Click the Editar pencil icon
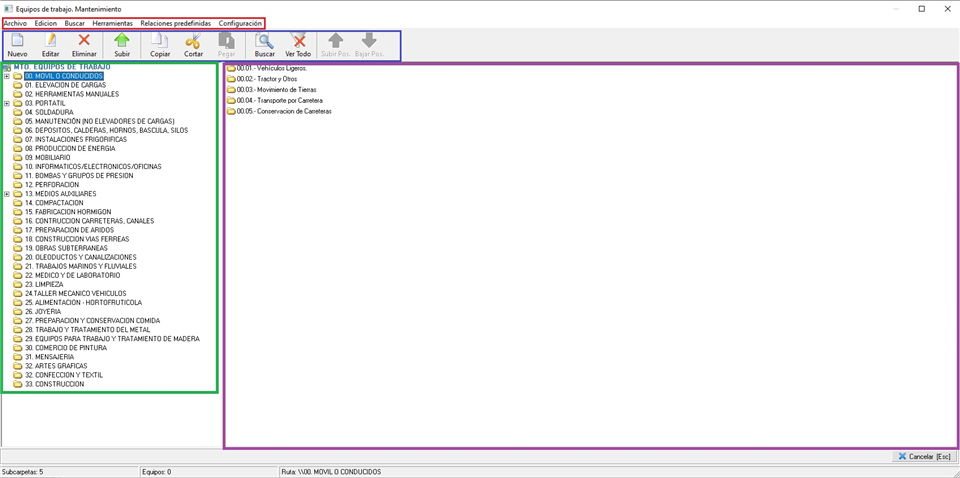960x478 pixels. coord(50,42)
